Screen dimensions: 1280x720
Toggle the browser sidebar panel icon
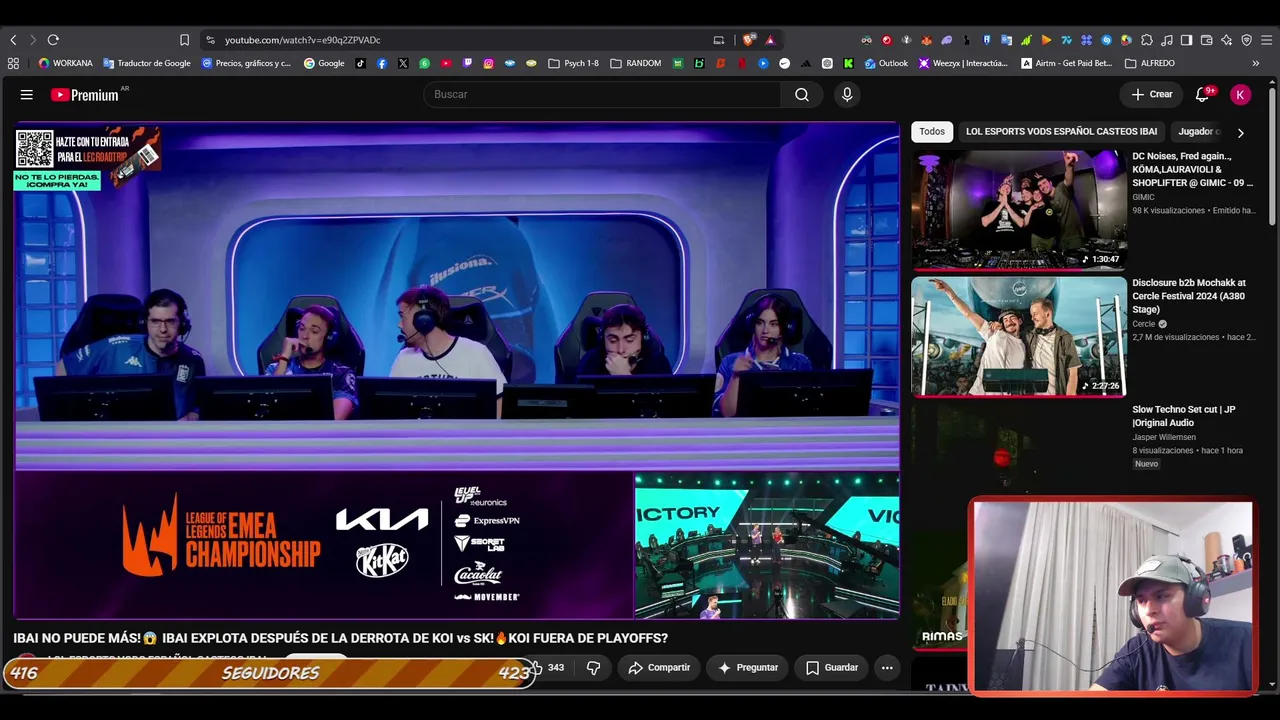point(1186,40)
